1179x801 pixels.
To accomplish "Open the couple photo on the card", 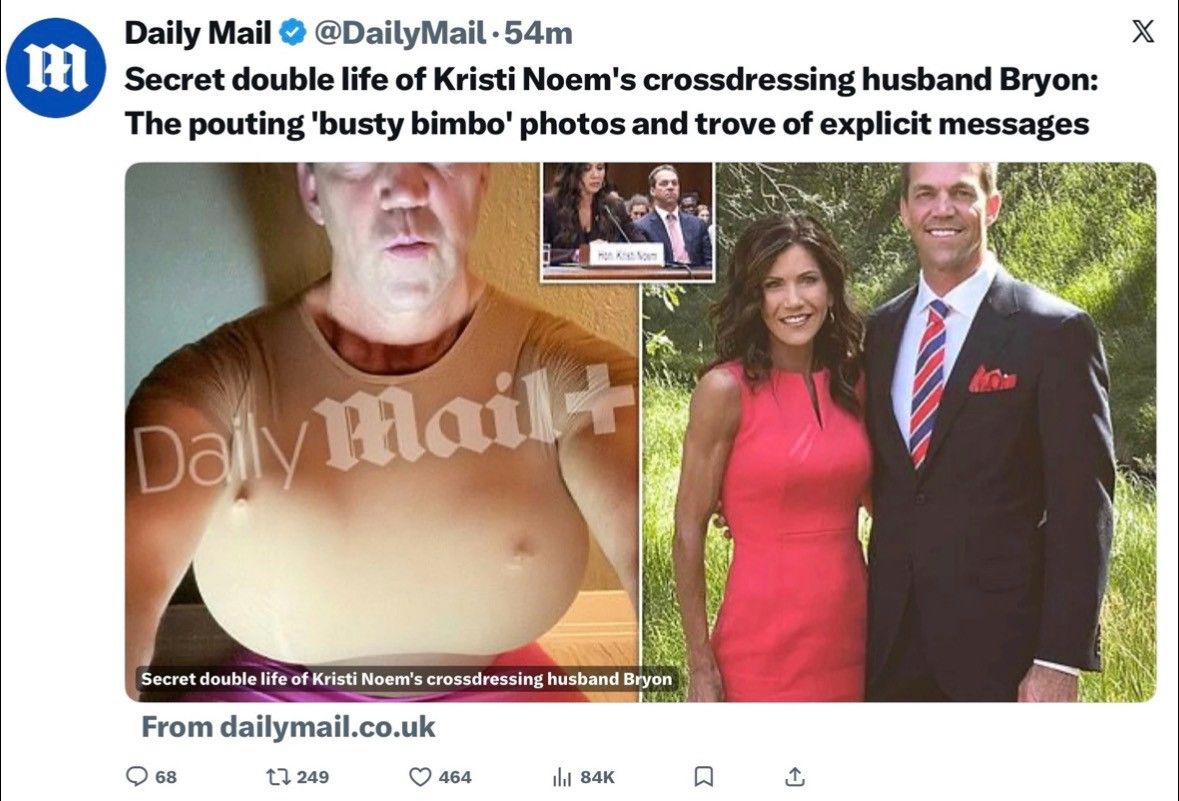I will [x=899, y=432].
